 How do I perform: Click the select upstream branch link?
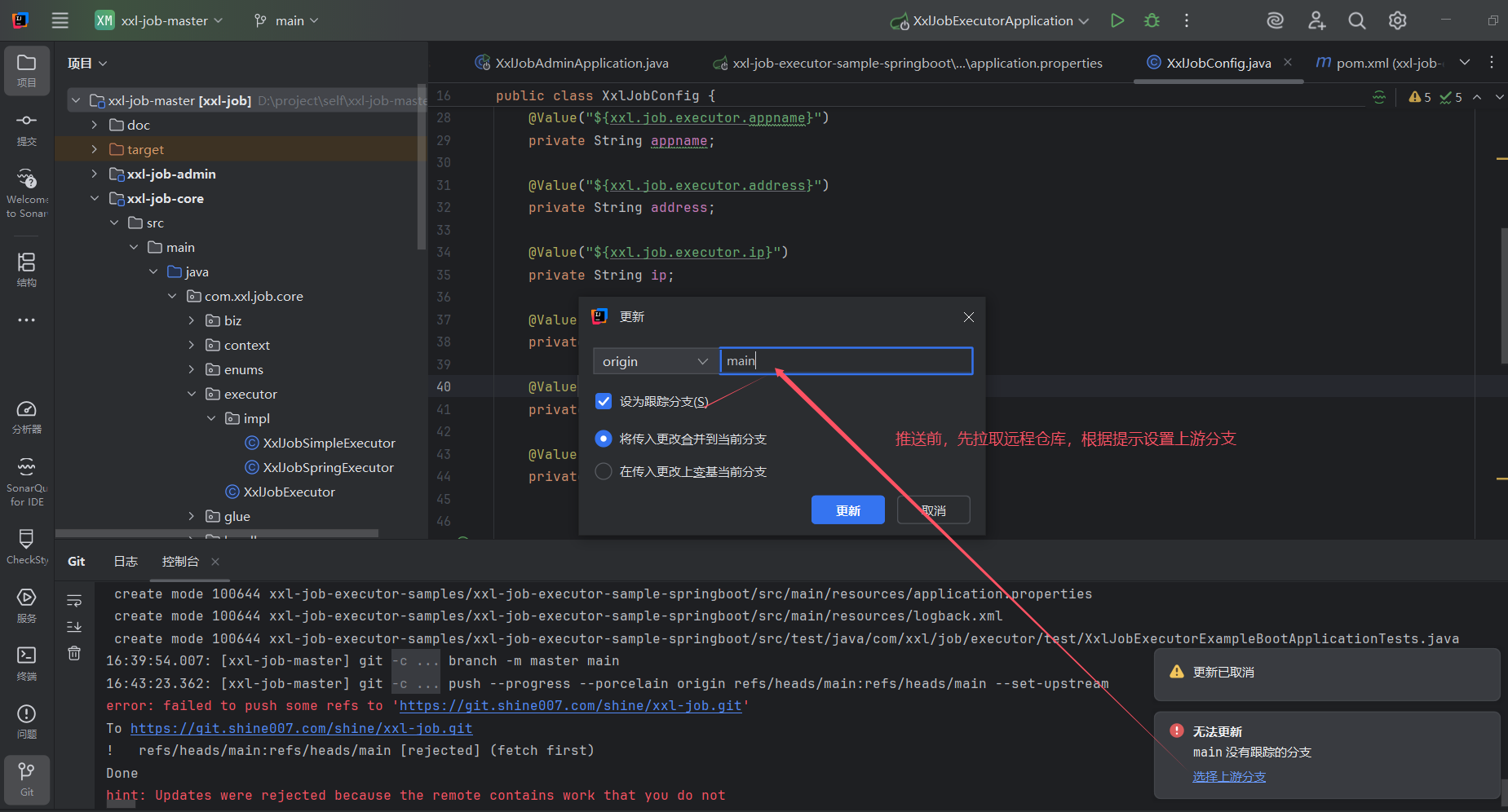[x=1228, y=776]
